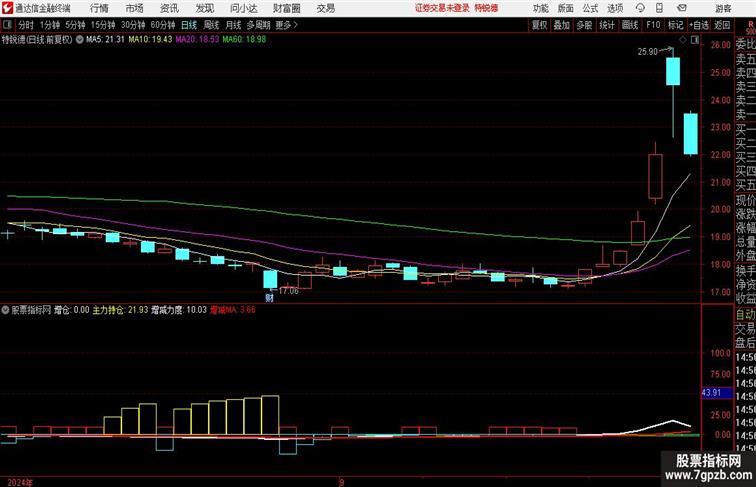The image size is (756, 487).
Task: Switch to 5分钟 period tab
Action: coord(75,25)
